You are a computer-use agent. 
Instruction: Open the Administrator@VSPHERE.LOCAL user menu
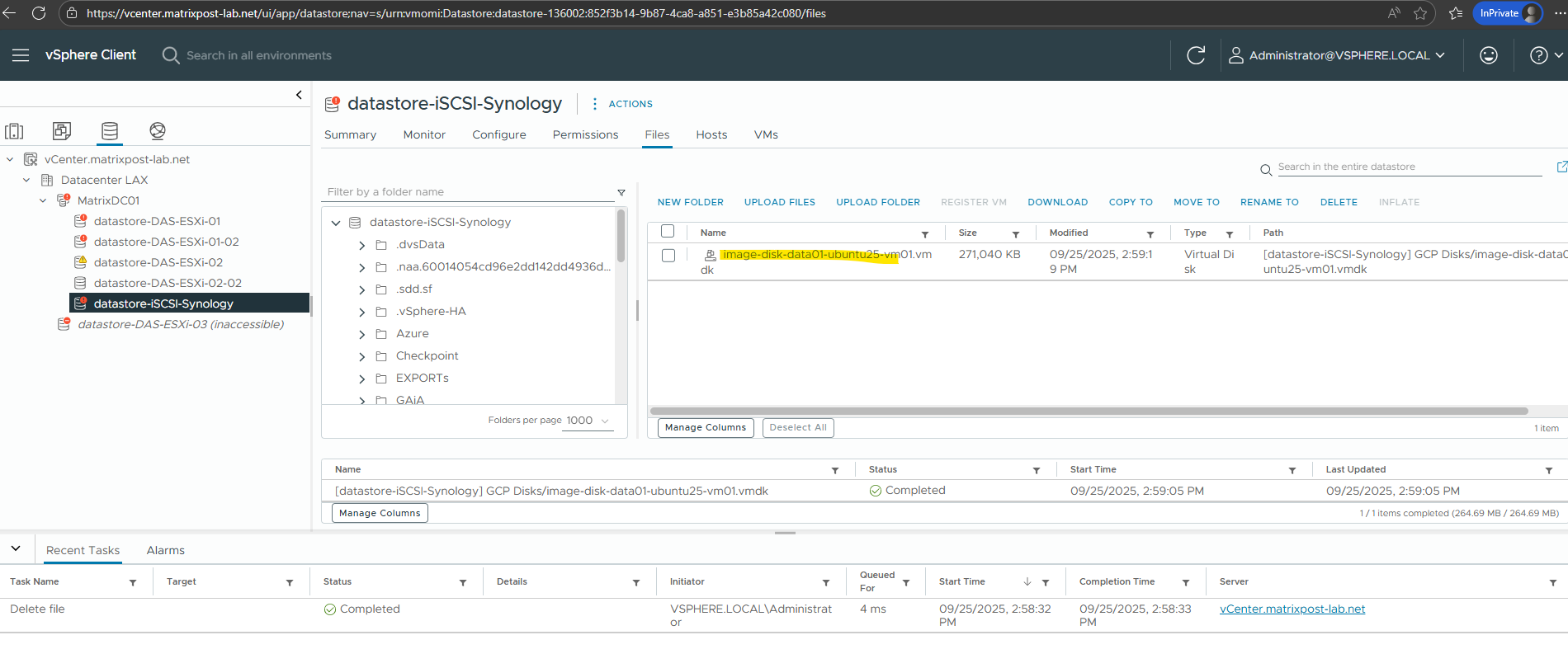[1337, 55]
